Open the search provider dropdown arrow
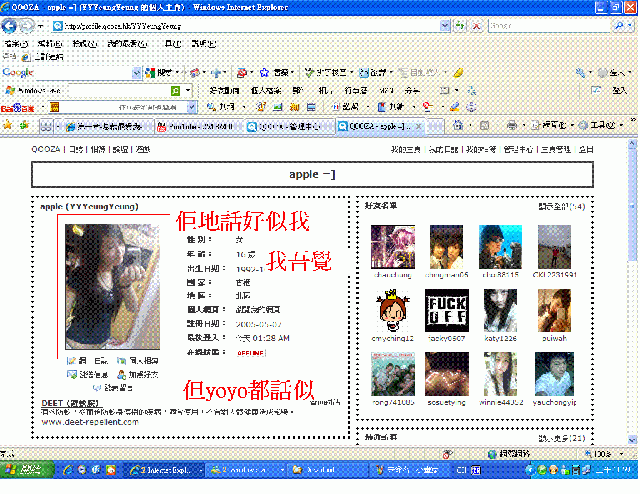640x494 pixels. click(x=630, y=26)
